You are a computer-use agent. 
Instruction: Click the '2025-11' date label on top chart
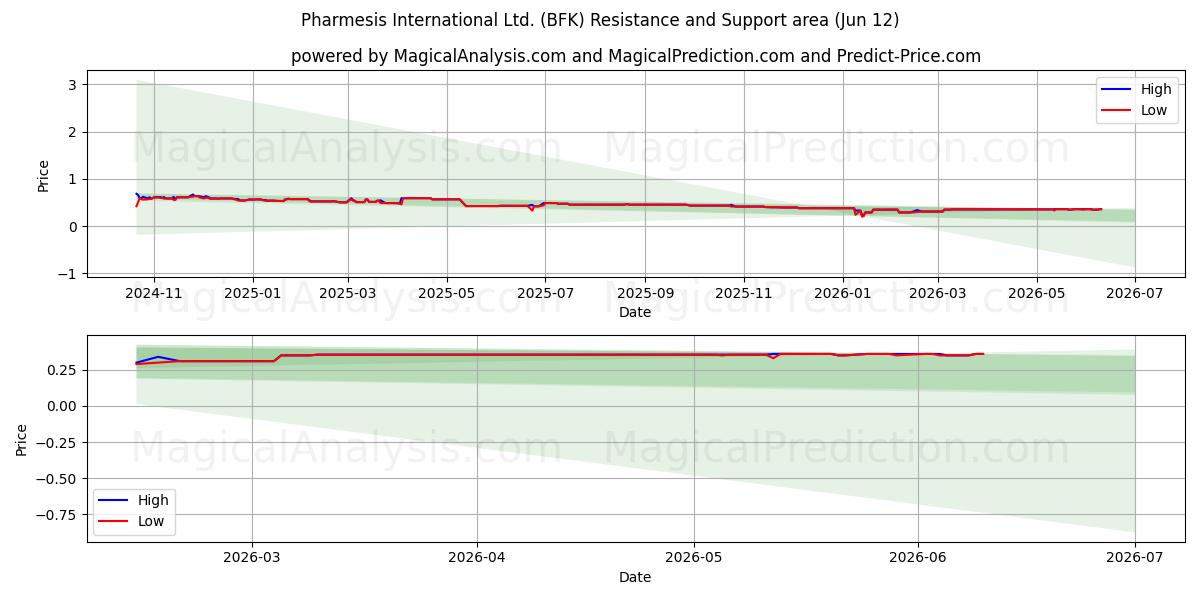tap(743, 294)
